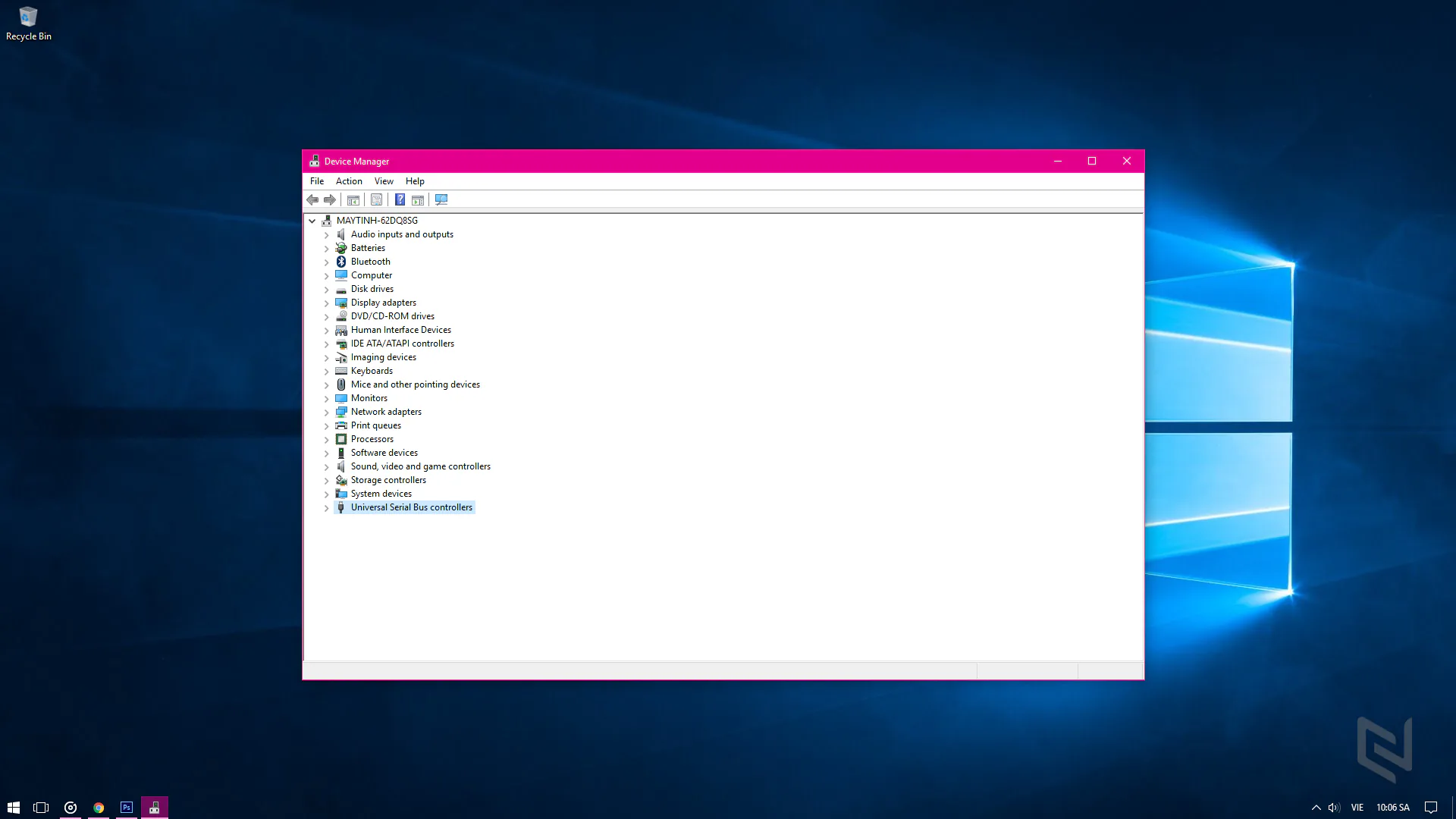Expand the Display adapters node
This screenshot has width=1456, height=819.
[x=327, y=303]
